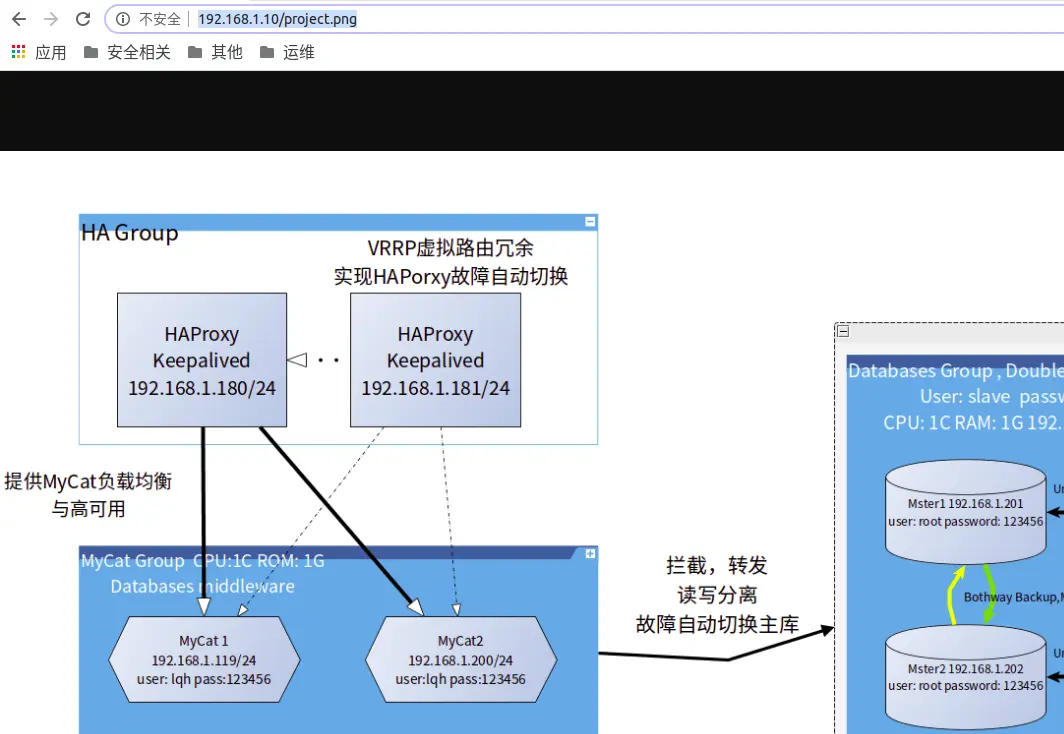
Task: Click the MyCat2 hexagon node
Action: point(461,659)
